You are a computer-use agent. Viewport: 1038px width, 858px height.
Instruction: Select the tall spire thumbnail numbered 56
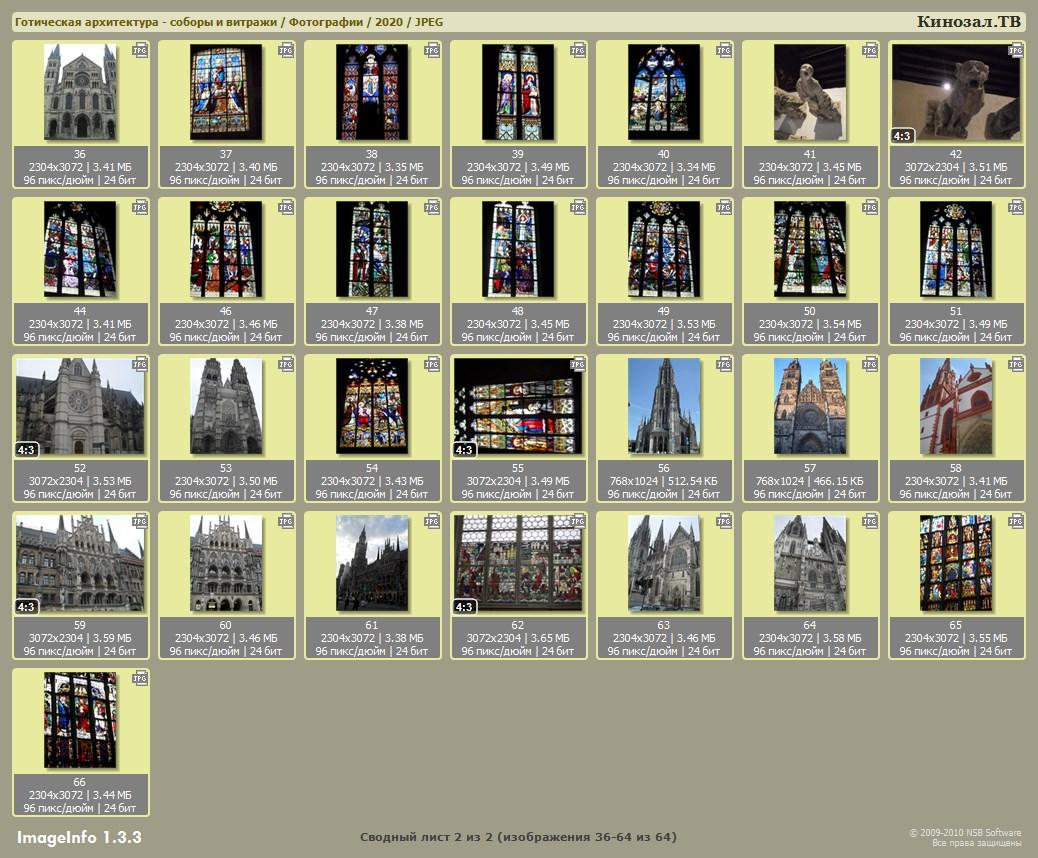coord(664,406)
